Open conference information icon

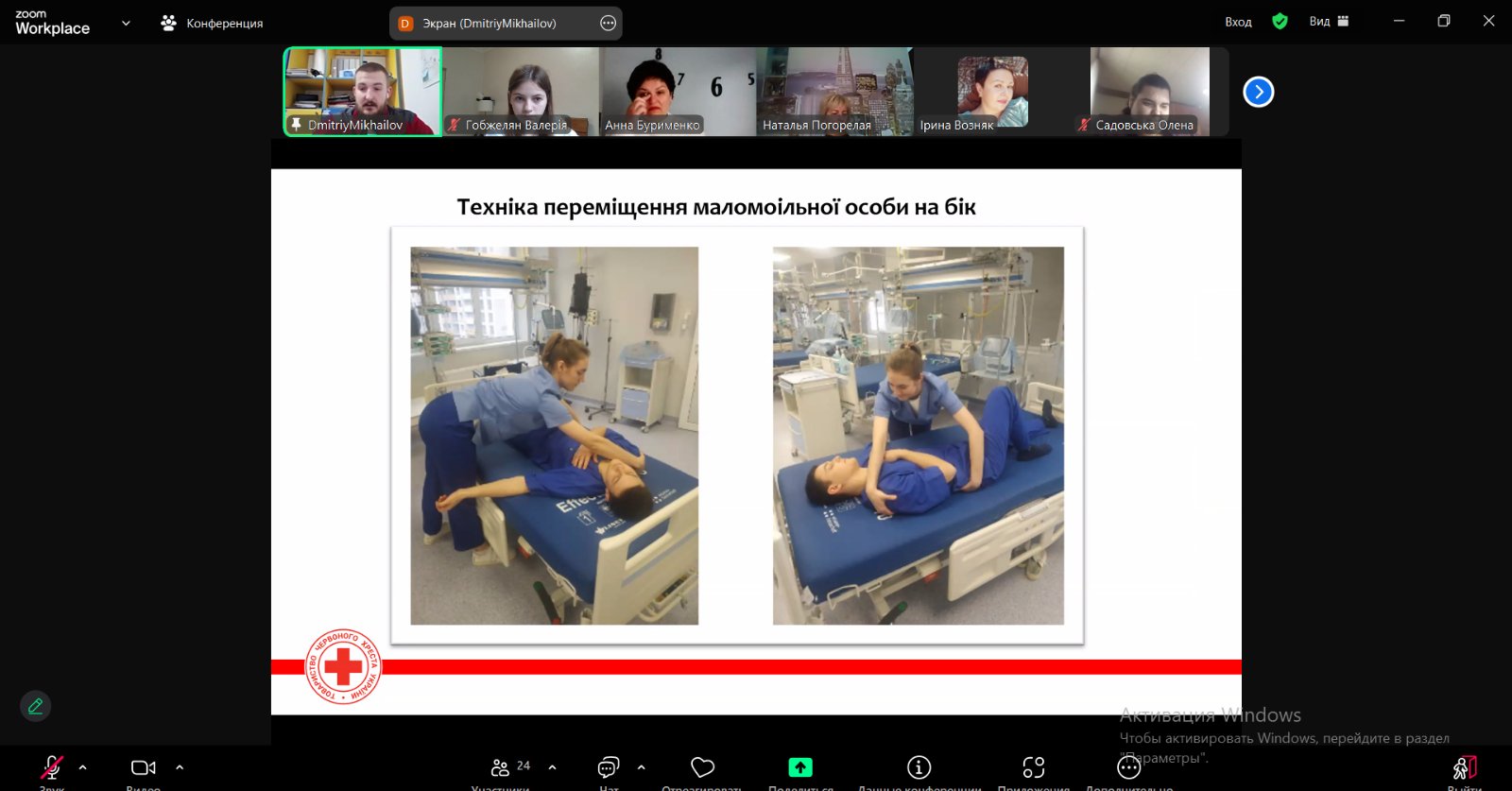click(x=919, y=767)
